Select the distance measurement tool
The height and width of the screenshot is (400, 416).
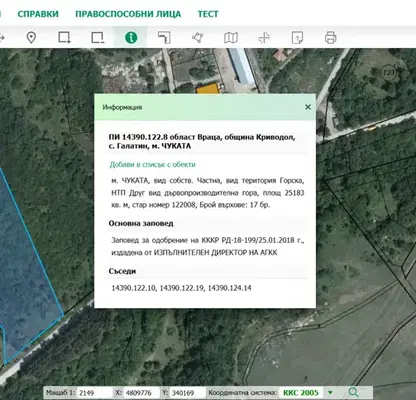pos(164,37)
